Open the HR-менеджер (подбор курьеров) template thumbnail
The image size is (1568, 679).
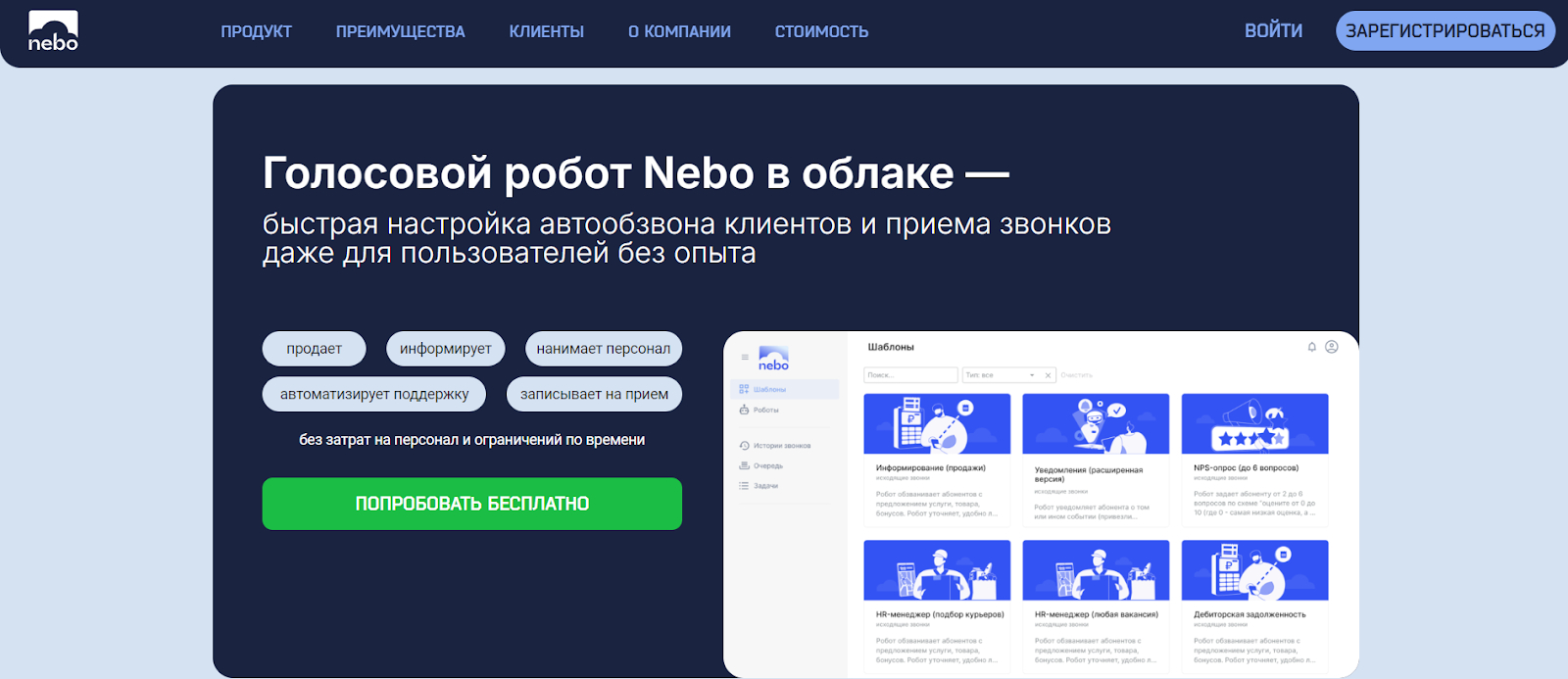tap(937, 570)
